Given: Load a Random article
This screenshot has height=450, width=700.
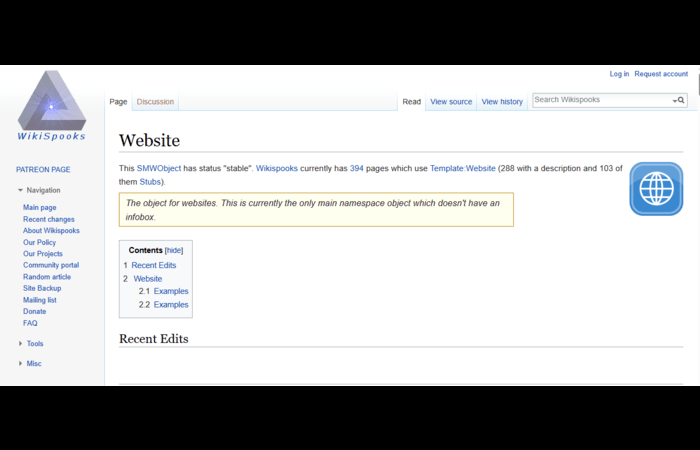Looking at the screenshot, I should tap(47, 277).
